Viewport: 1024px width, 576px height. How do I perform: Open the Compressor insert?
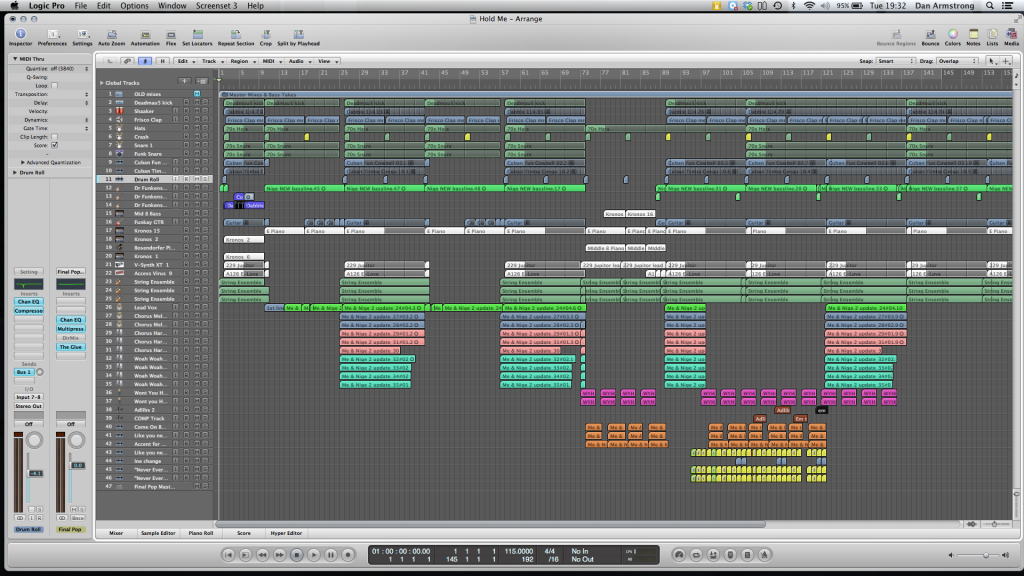(29, 311)
